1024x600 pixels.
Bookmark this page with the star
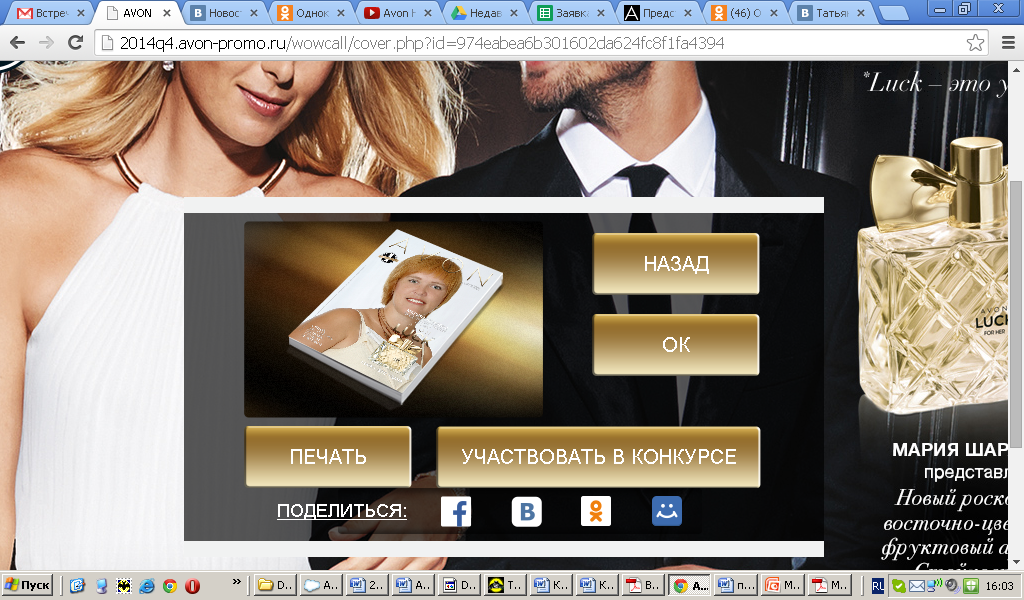pyautogui.click(x=975, y=43)
